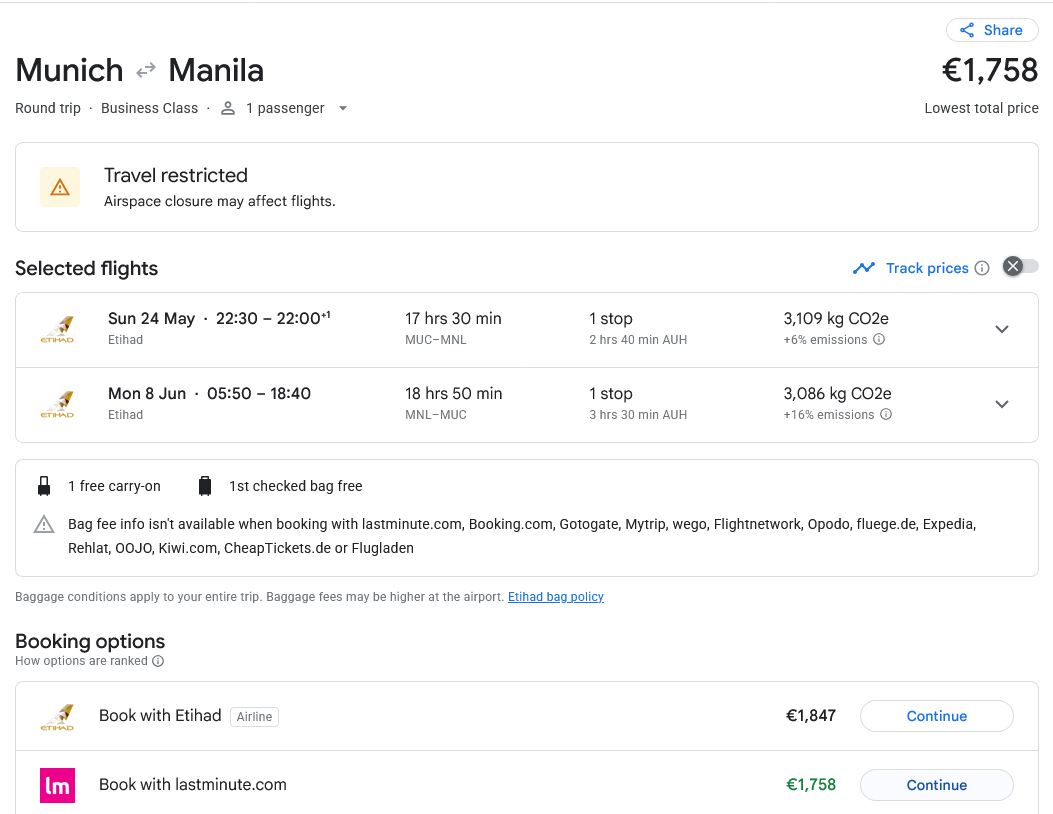Click the Munich–Manila round-trip arrows icon

tap(146, 70)
